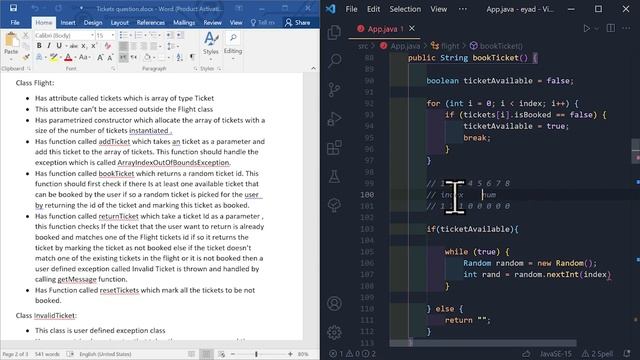Zoom in Word with the plus button
Image resolution: width=640 pixels, height=360 pixels.
[x=290, y=354]
